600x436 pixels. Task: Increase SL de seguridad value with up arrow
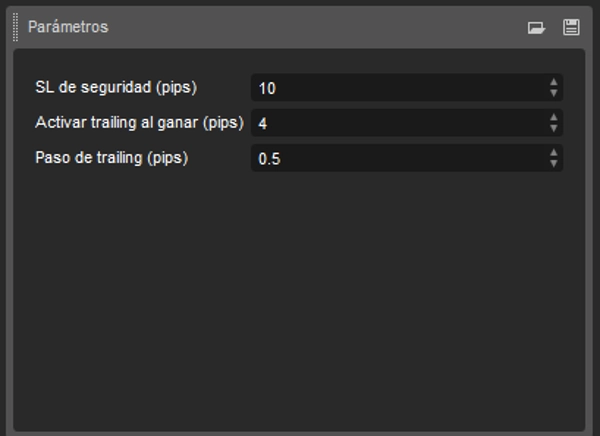tap(554, 82)
